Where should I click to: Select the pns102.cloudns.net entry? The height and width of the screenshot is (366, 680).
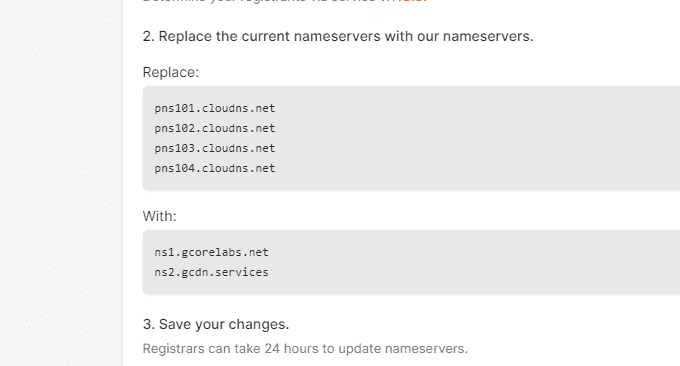tap(215, 128)
